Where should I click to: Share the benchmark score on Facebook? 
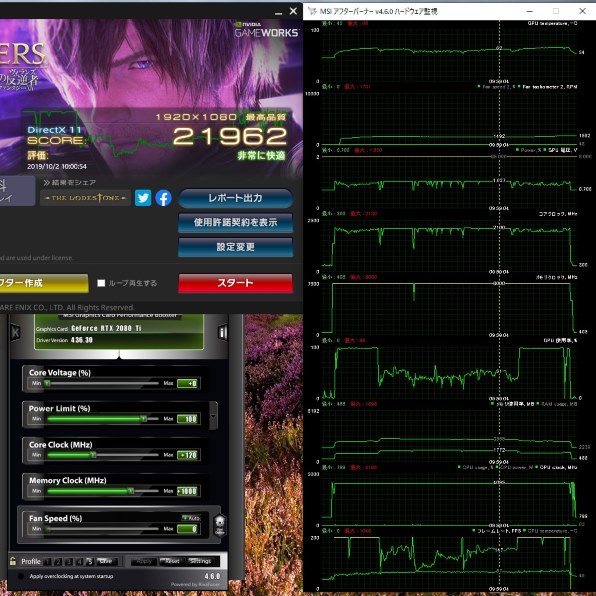(x=163, y=198)
